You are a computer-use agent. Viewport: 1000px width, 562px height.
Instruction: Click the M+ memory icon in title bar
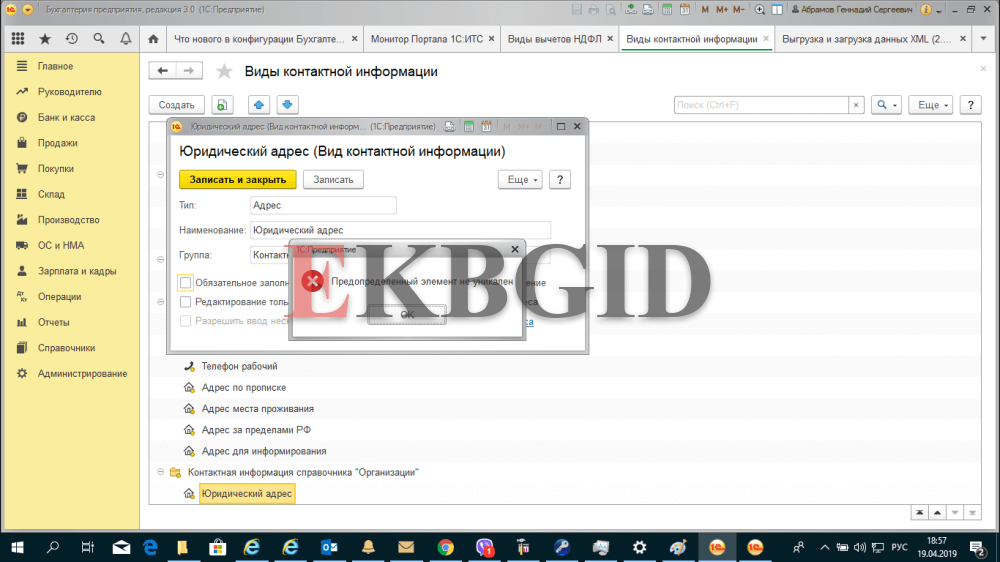722,10
